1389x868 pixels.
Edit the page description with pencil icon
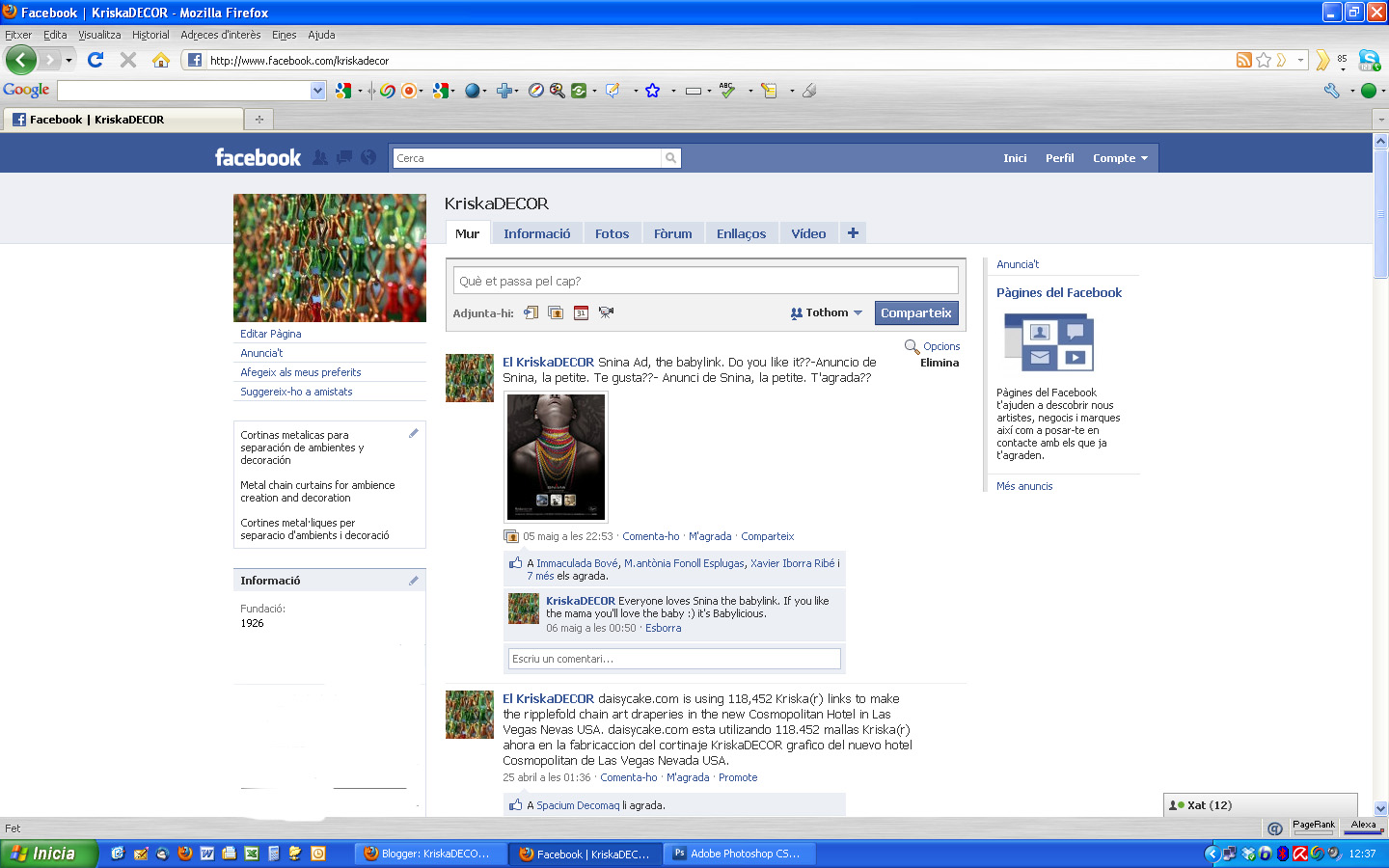point(414,433)
